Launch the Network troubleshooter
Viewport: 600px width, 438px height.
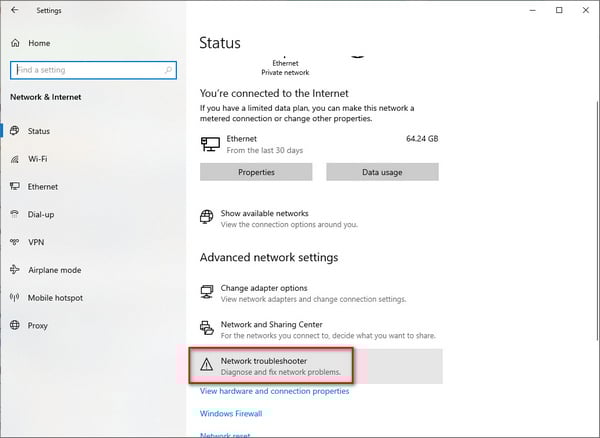click(x=316, y=366)
